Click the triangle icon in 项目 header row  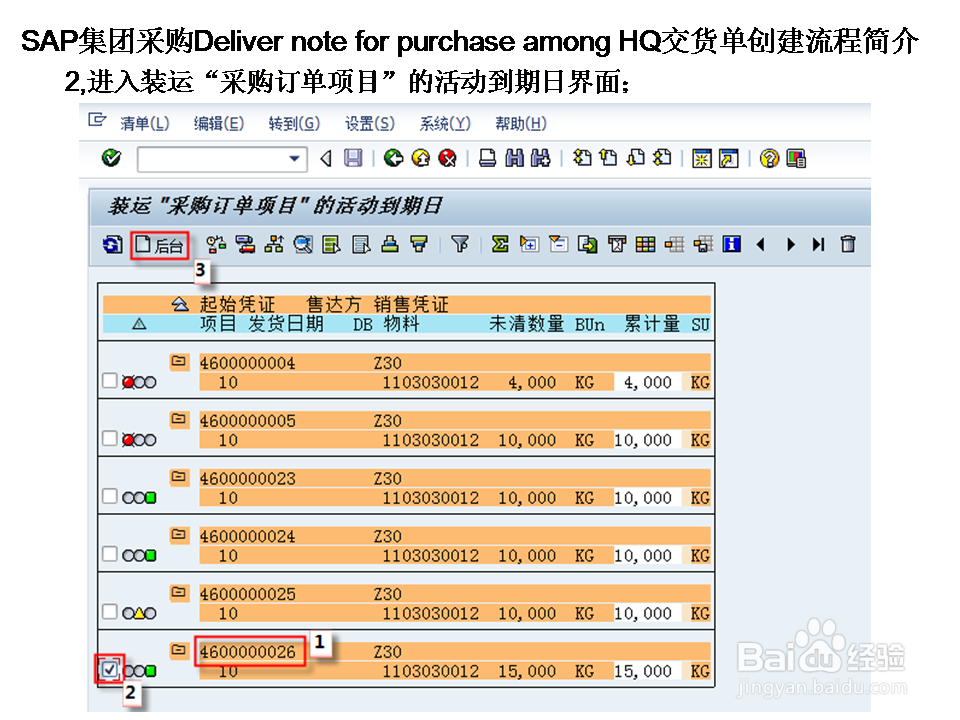coord(139,323)
